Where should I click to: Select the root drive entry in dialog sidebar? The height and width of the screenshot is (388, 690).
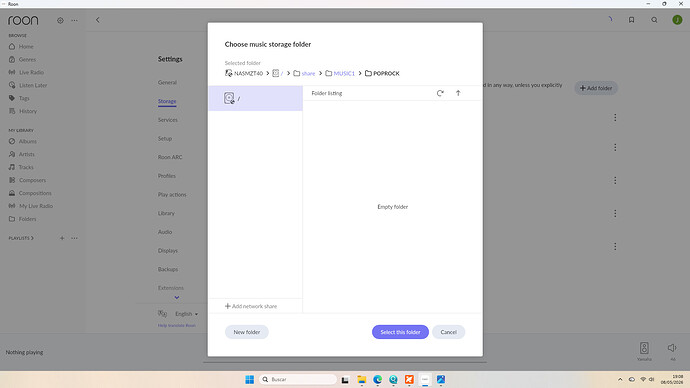pos(255,98)
